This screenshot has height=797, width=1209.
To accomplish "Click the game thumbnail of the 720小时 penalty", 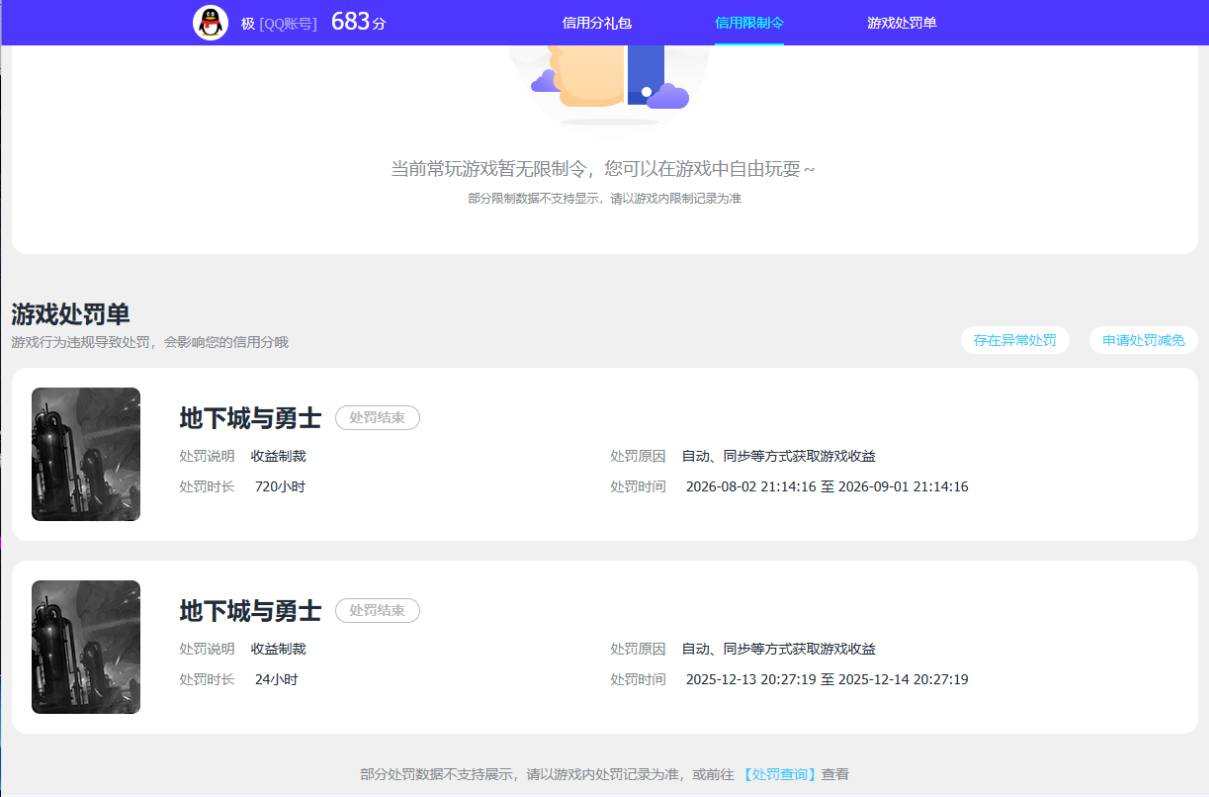I will coord(86,454).
